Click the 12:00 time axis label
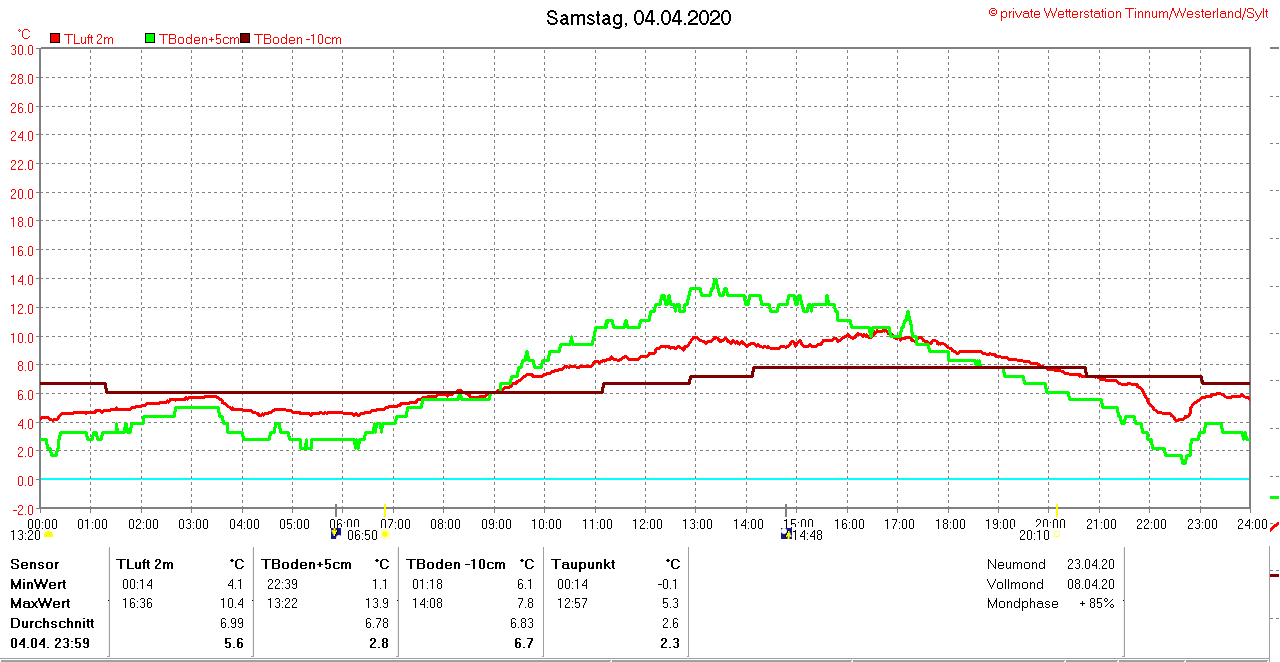 (647, 524)
